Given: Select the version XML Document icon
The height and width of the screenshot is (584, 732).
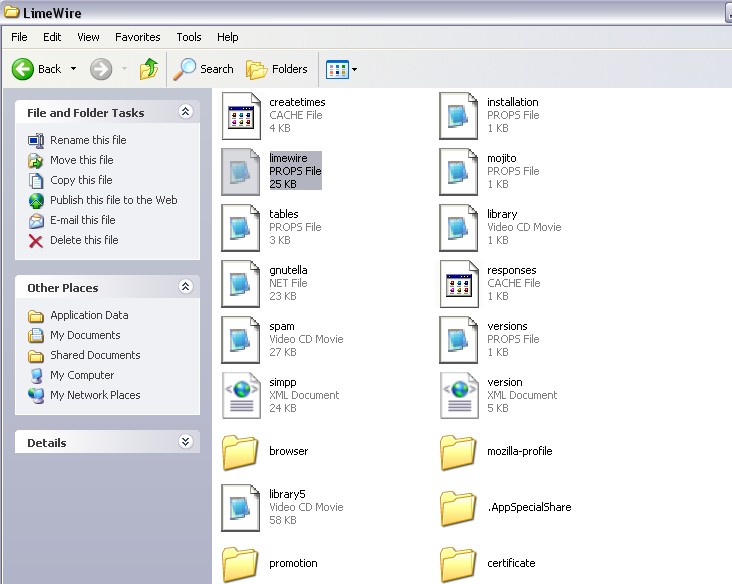Looking at the screenshot, I should click(459, 396).
